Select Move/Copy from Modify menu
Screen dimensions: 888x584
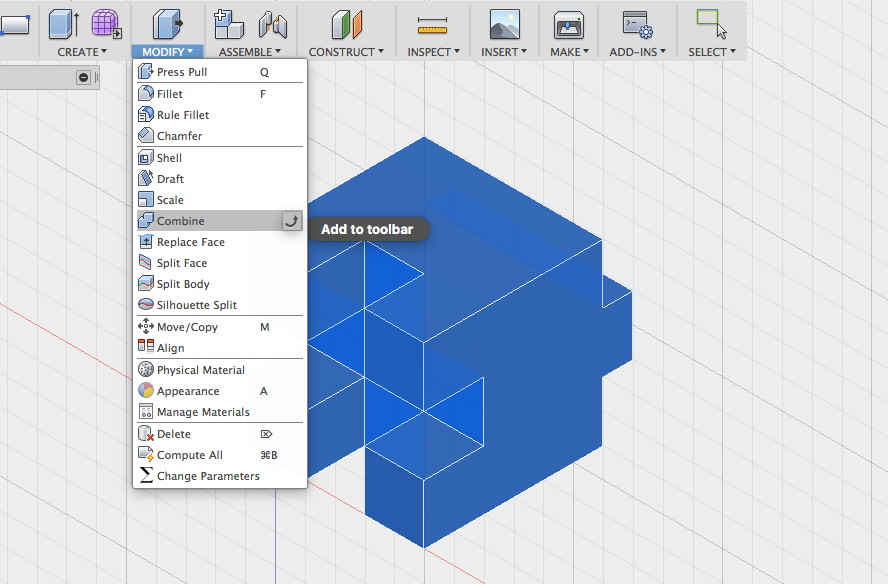(x=220, y=327)
